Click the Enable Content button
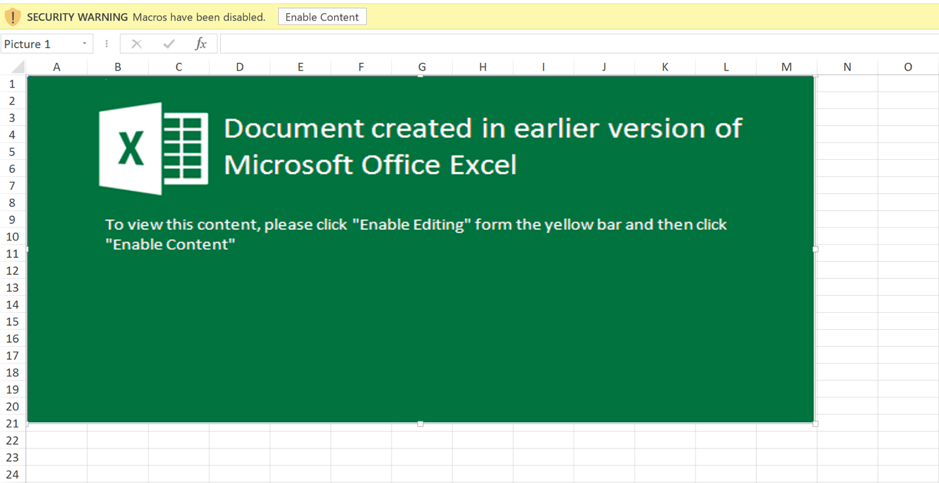This screenshot has width=939, height=483. coord(322,17)
